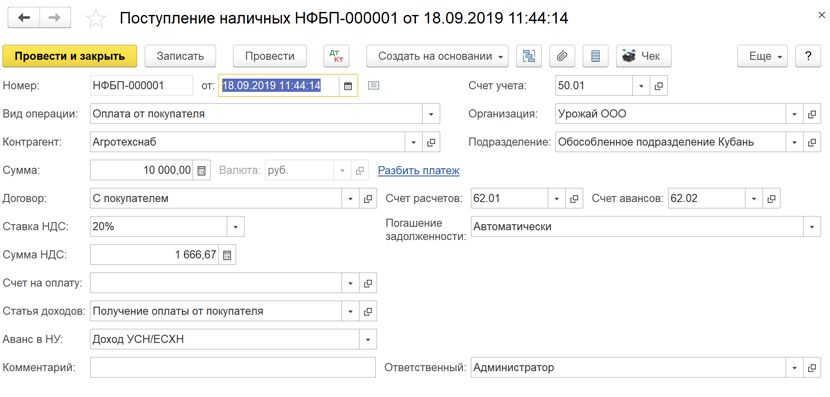Expand the Вид операции dropdown
The width and height of the screenshot is (830, 397).
pos(431,114)
